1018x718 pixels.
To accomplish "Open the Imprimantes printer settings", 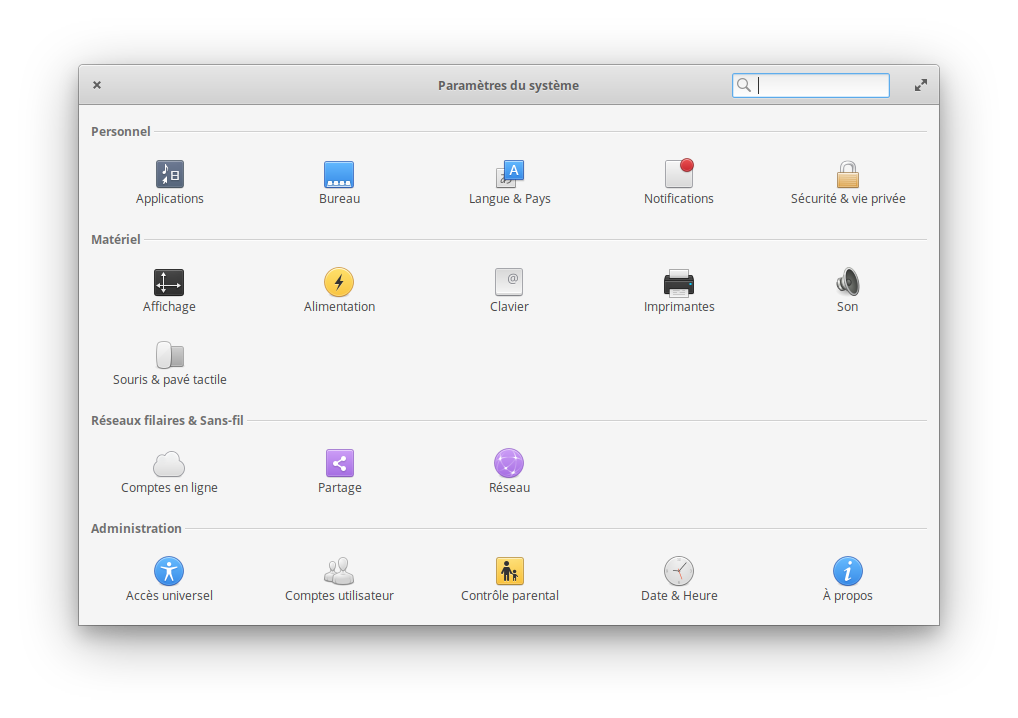I will tap(678, 291).
